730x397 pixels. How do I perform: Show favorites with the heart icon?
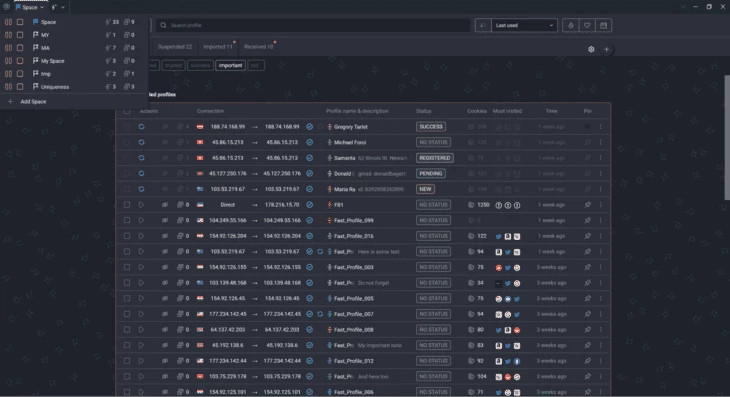click(587, 25)
